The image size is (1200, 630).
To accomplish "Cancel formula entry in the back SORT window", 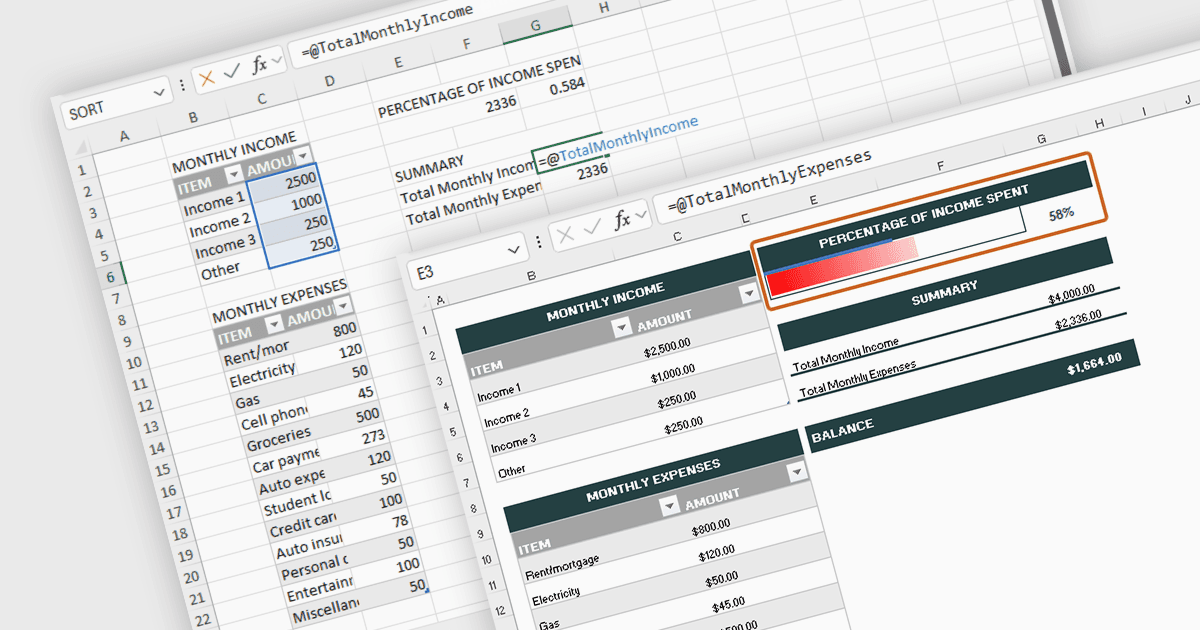I will coord(207,77).
